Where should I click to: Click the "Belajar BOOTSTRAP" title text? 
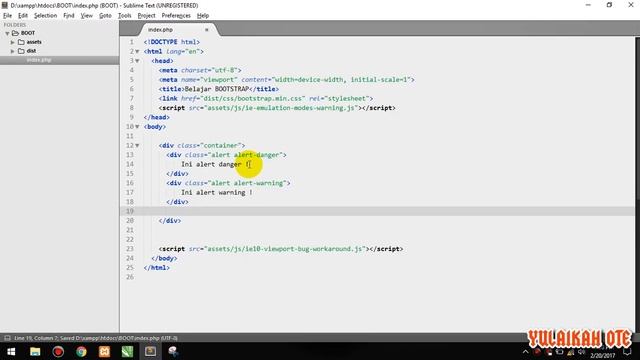point(217,89)
